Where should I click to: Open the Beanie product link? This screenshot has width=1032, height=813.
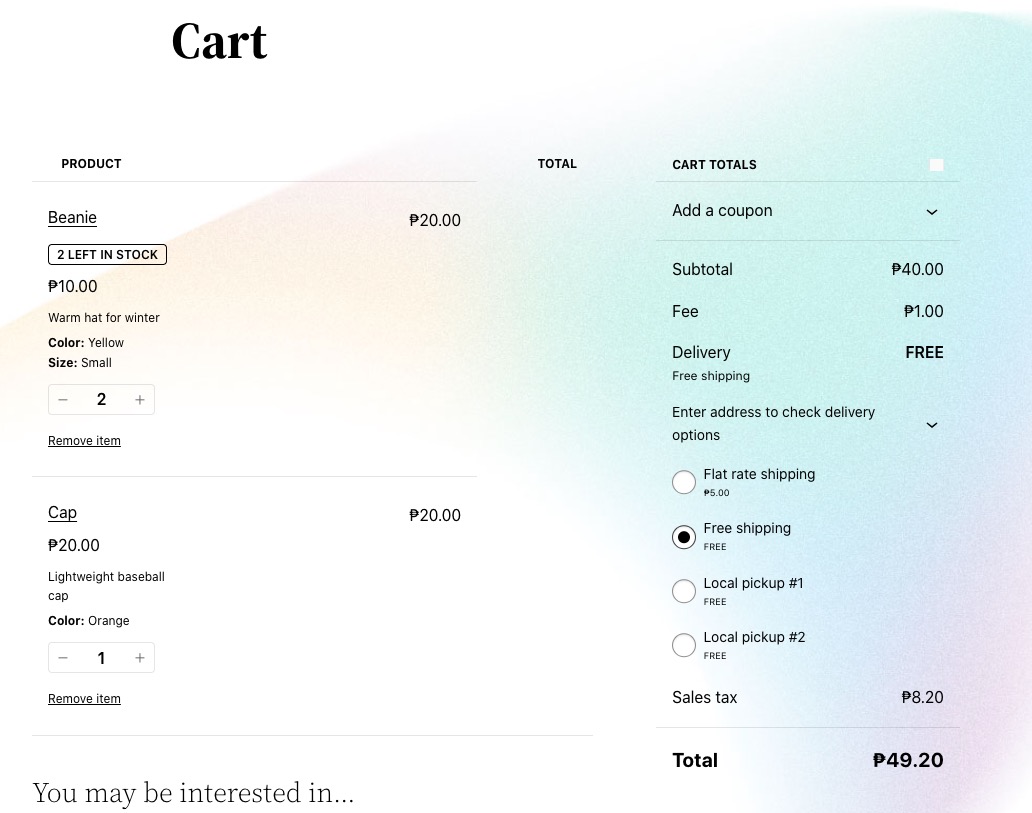[72, 217]
